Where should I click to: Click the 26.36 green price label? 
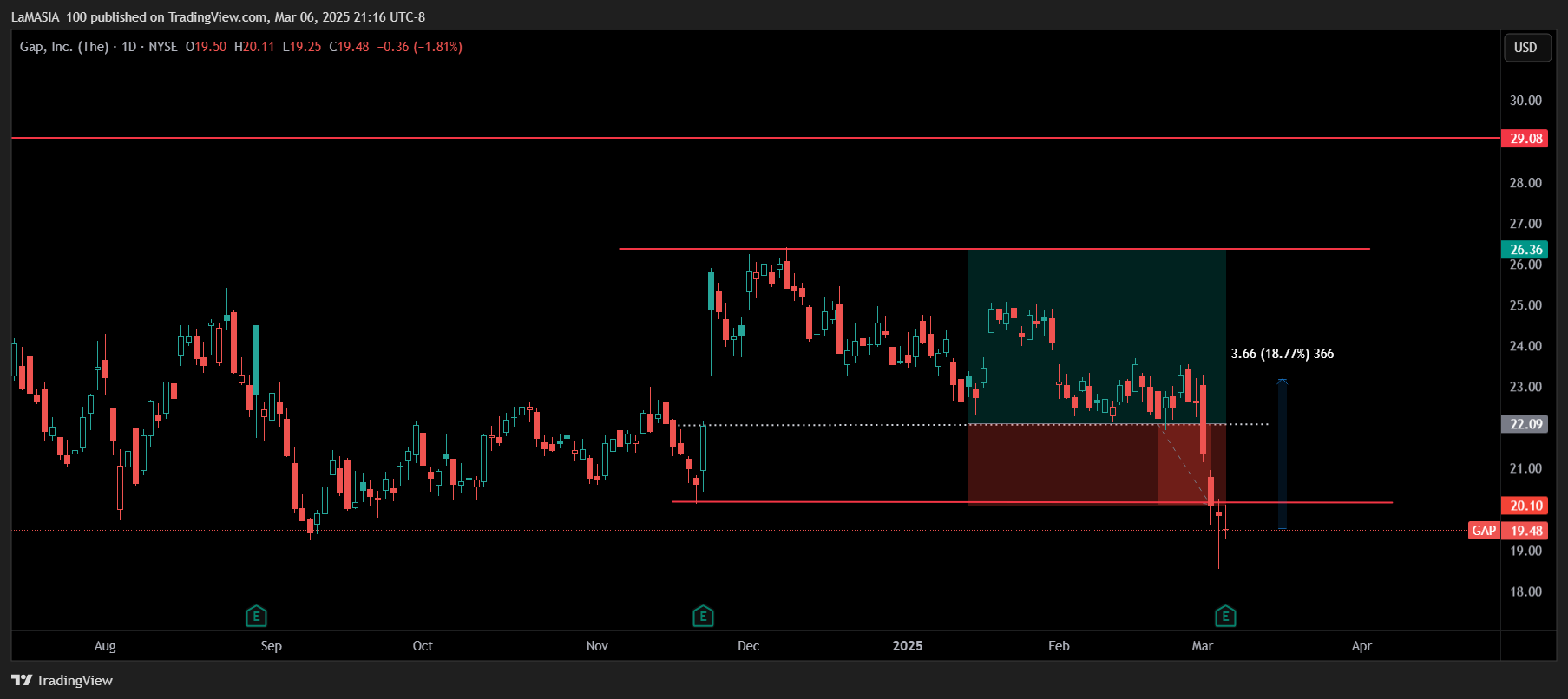[1525, 250]
